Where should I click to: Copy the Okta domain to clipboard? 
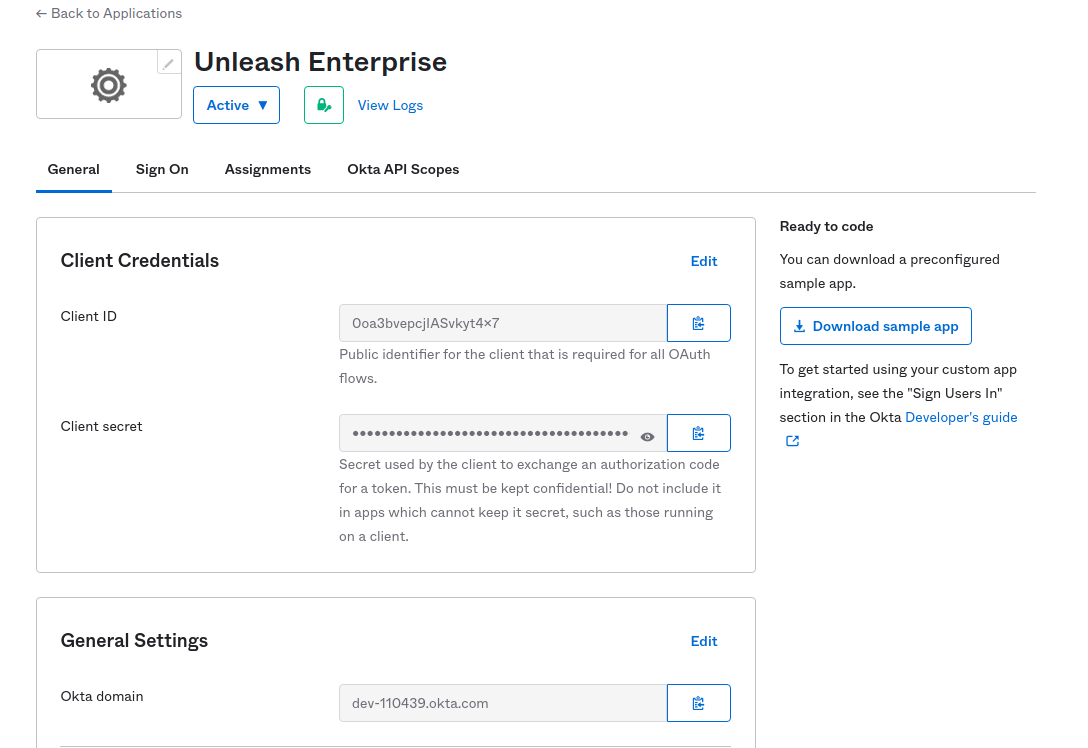[698, 702]
